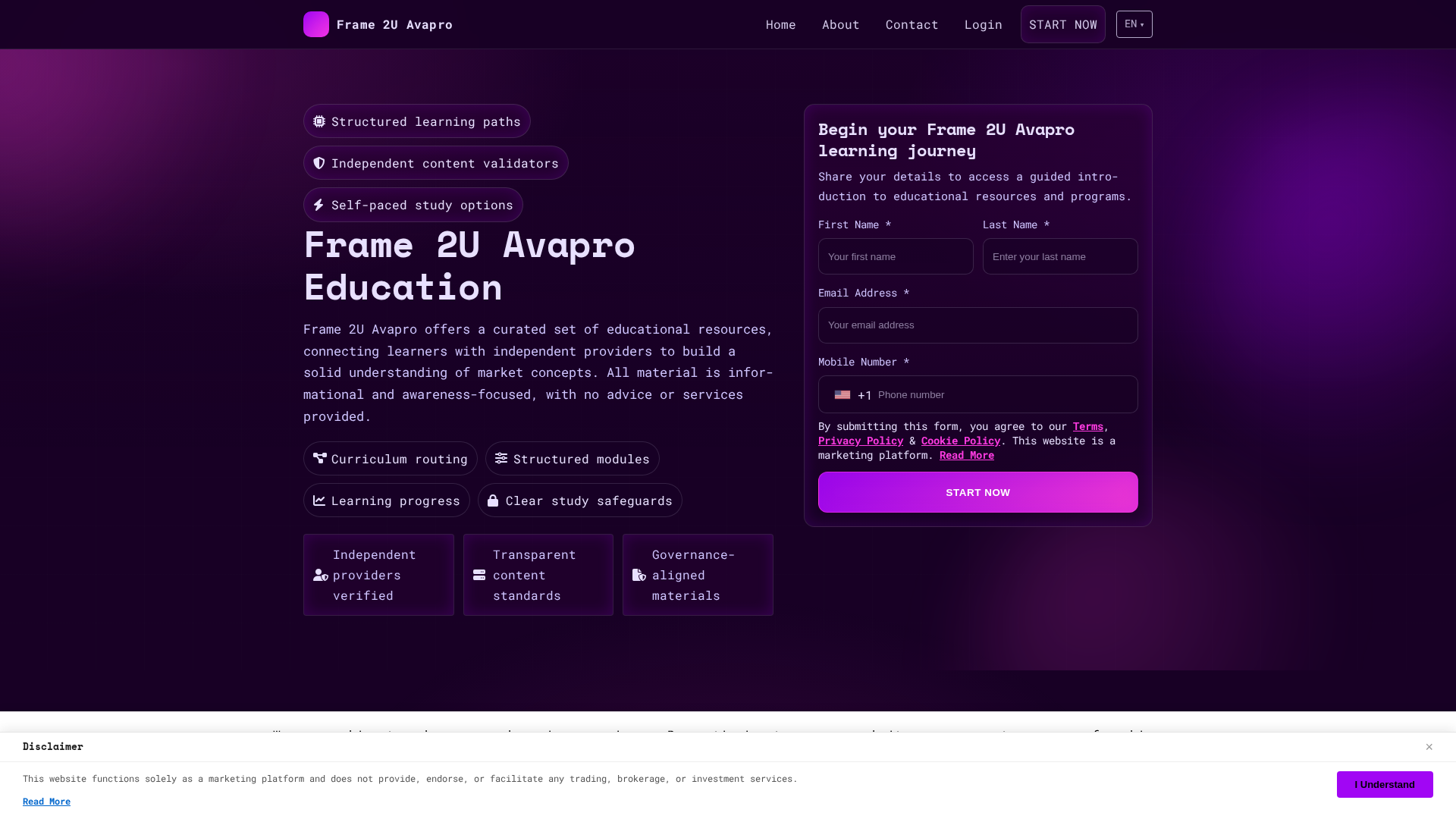This screenshot has width=1456, height=819.
Task: Click chart icon beside Learning progress
Action: pos(319,500)
